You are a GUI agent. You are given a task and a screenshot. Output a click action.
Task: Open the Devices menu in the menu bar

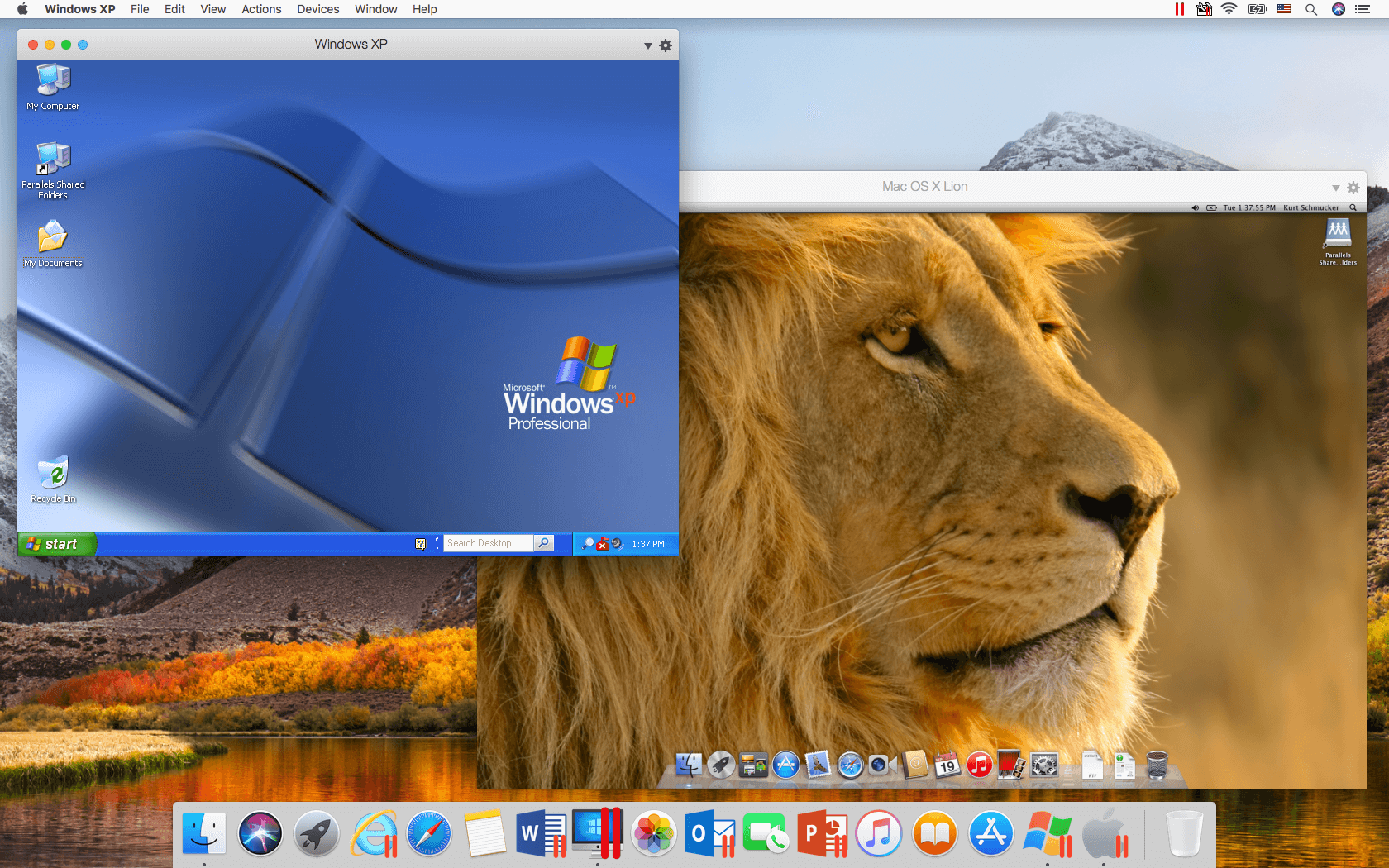(x=318, y=9)
